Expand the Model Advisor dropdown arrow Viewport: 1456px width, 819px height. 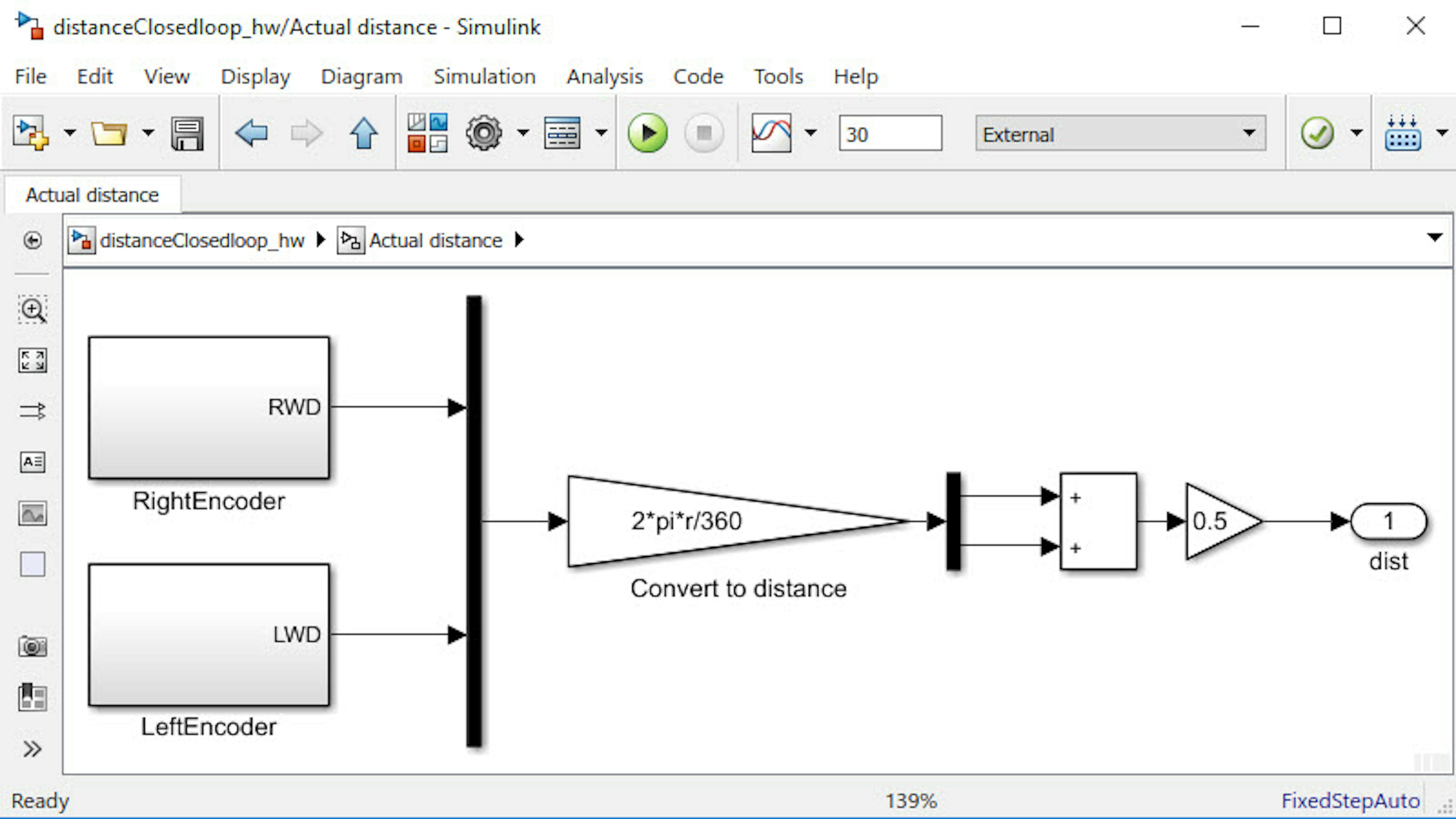1356,133
